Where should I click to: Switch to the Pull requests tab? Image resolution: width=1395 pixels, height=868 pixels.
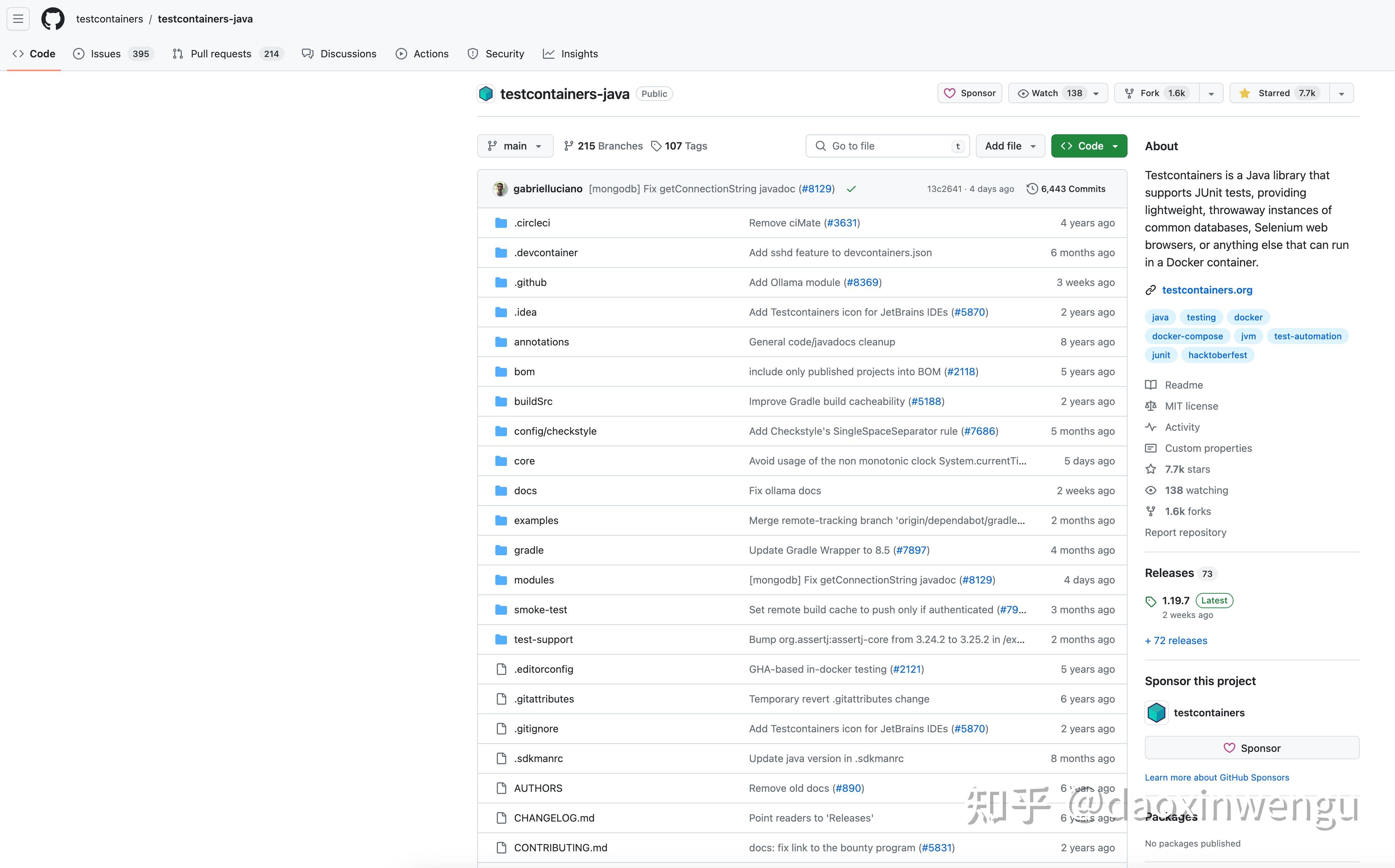pyautogui.click(x=220, y=54)
